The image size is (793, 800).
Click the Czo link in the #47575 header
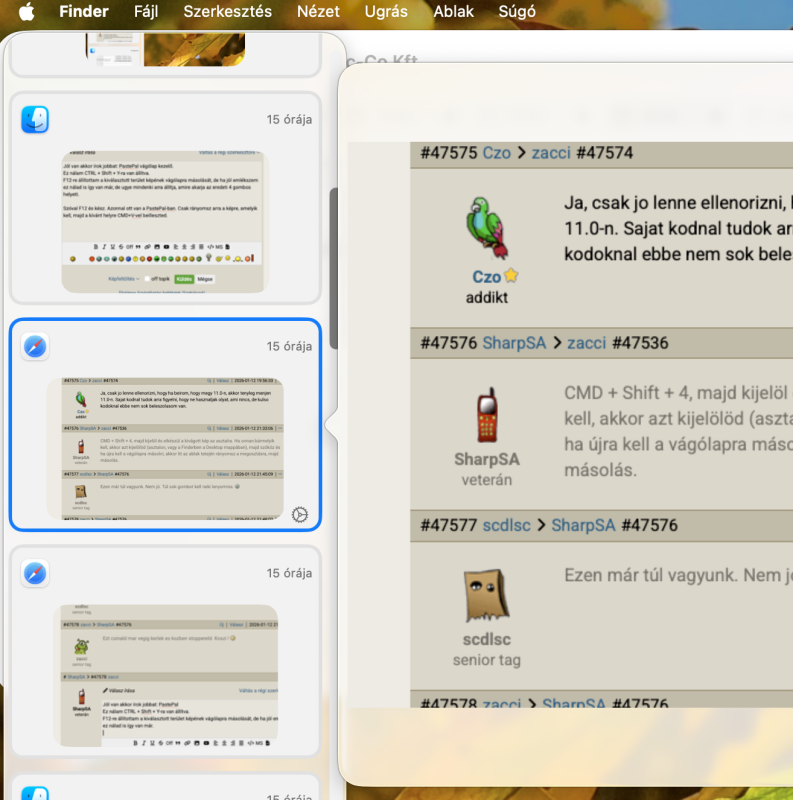pyautogui.click(x=497, y=153)
